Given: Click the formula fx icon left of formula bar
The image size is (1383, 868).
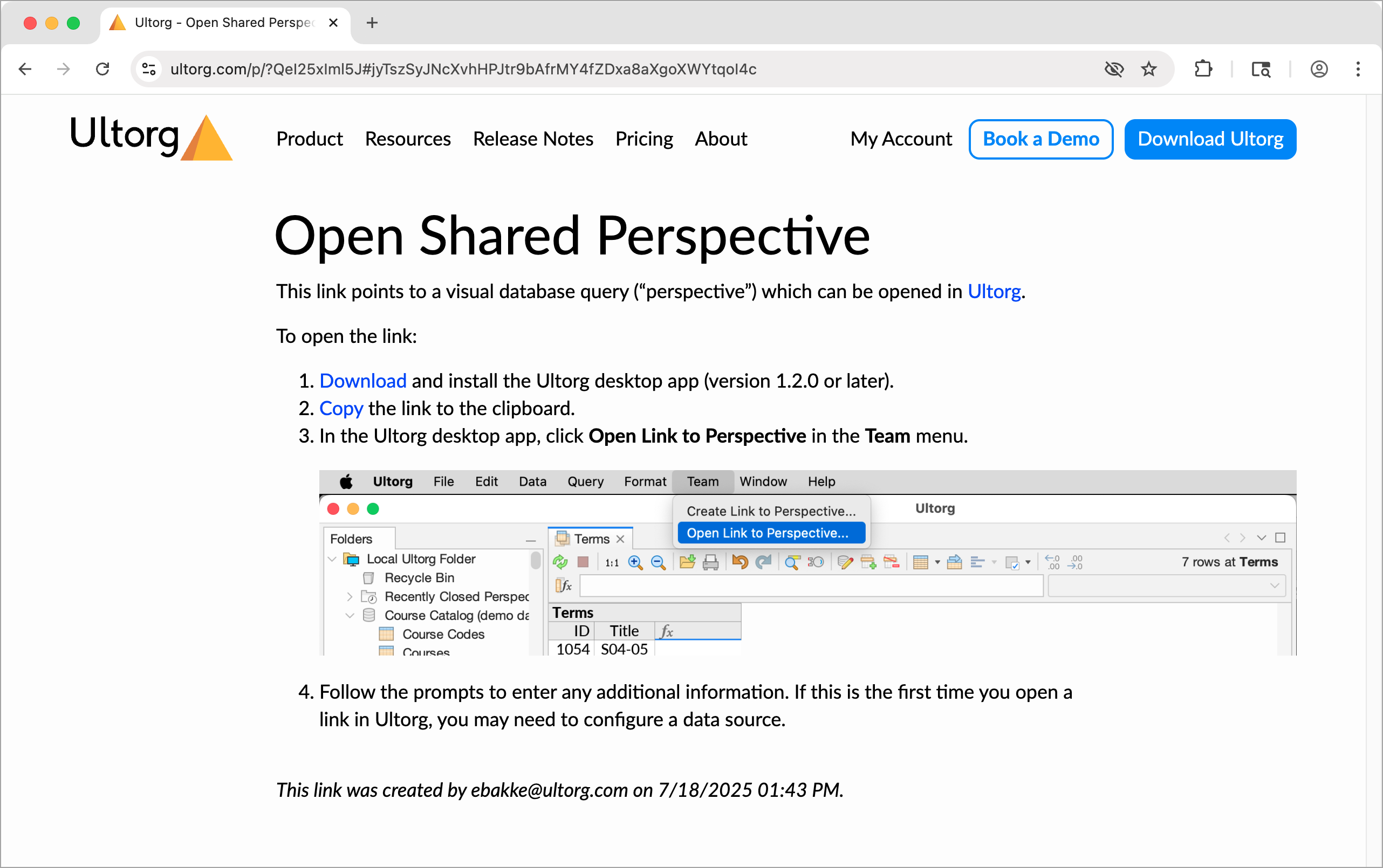Looking at the screenshot, I should (564, 585).
